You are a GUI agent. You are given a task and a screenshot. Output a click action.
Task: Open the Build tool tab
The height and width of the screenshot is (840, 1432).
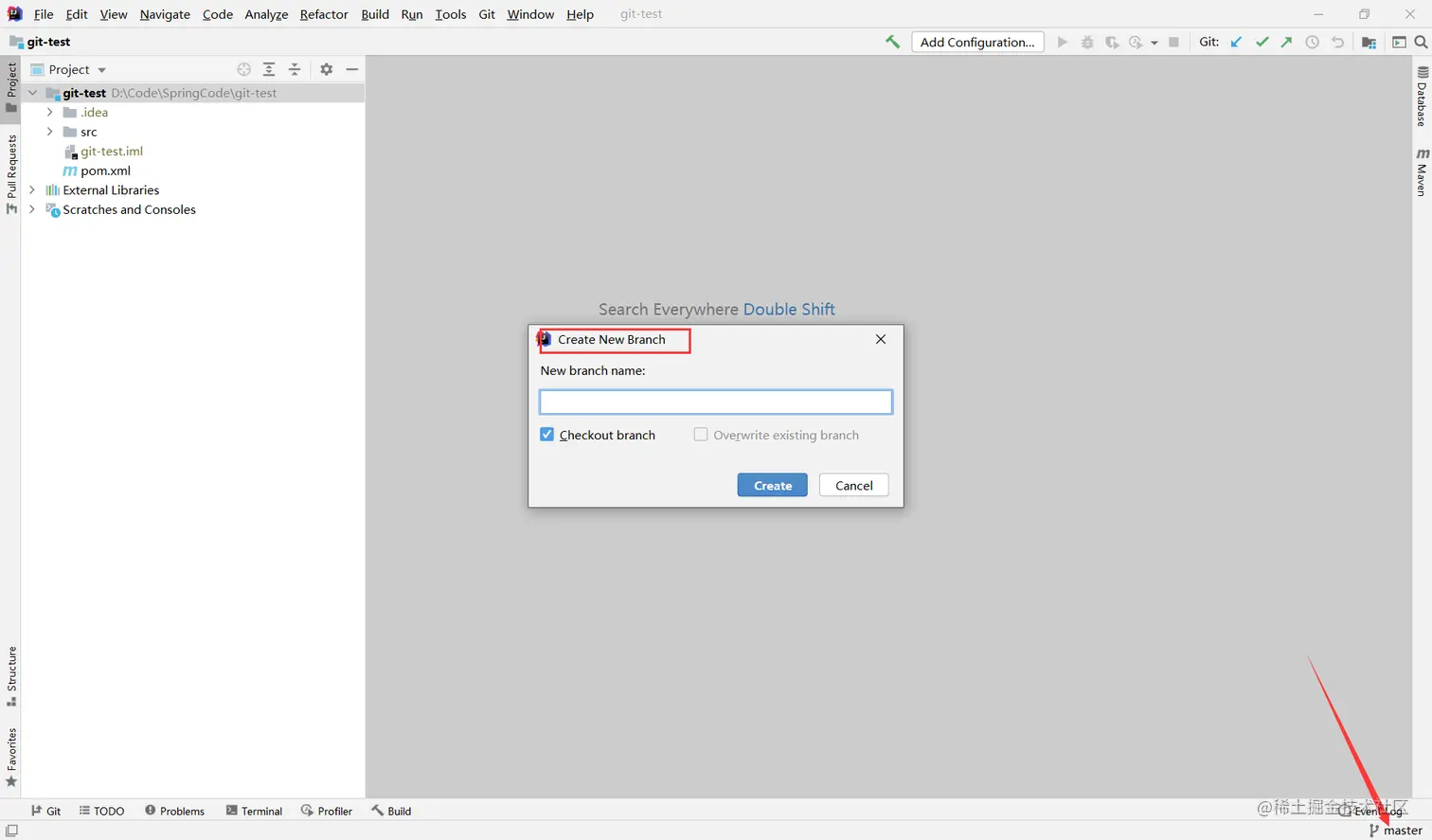pos(391,811)
